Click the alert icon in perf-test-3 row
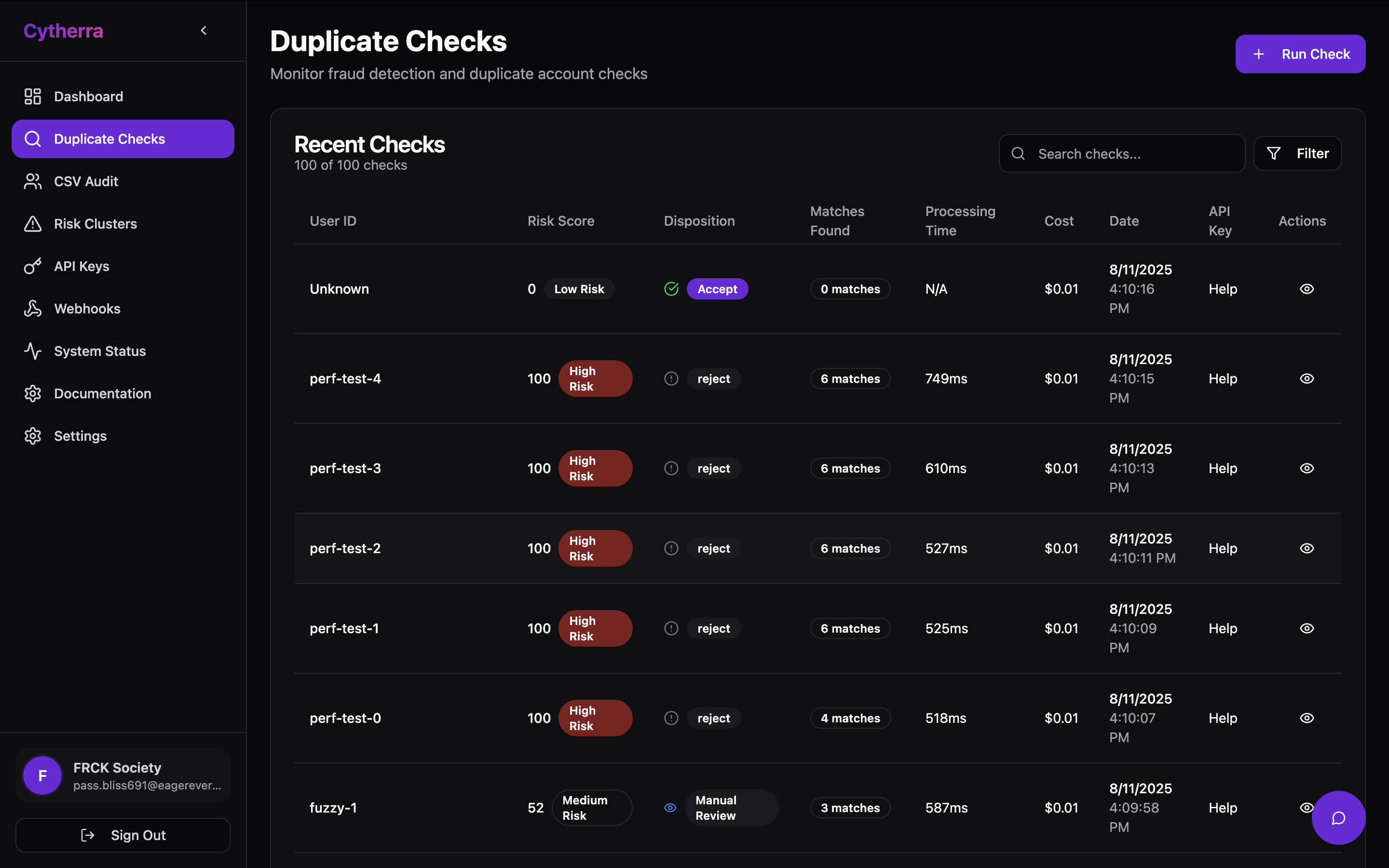1389x868 pixels. [671, 468]
